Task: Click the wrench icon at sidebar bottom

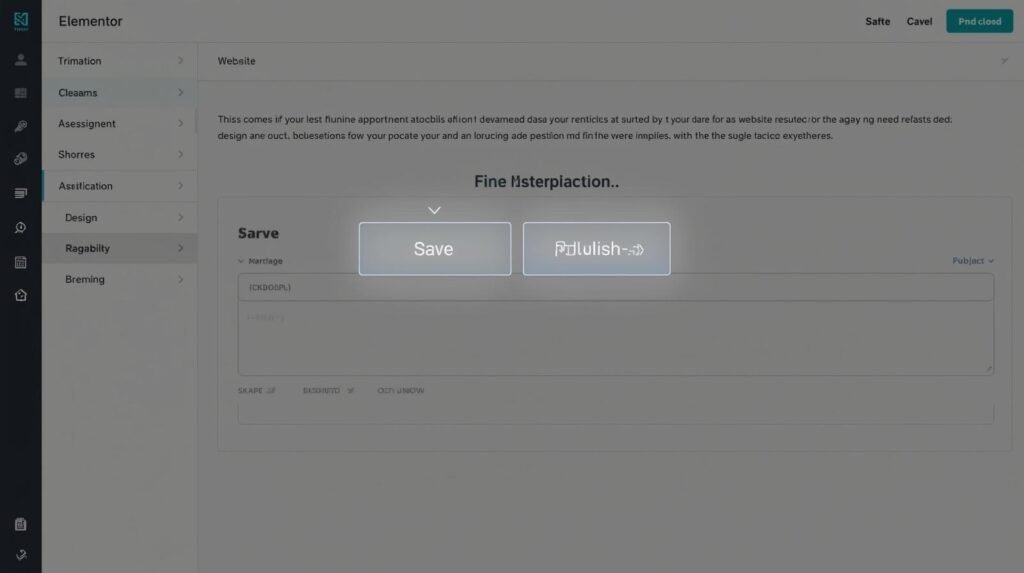Action: coord(21,555)
